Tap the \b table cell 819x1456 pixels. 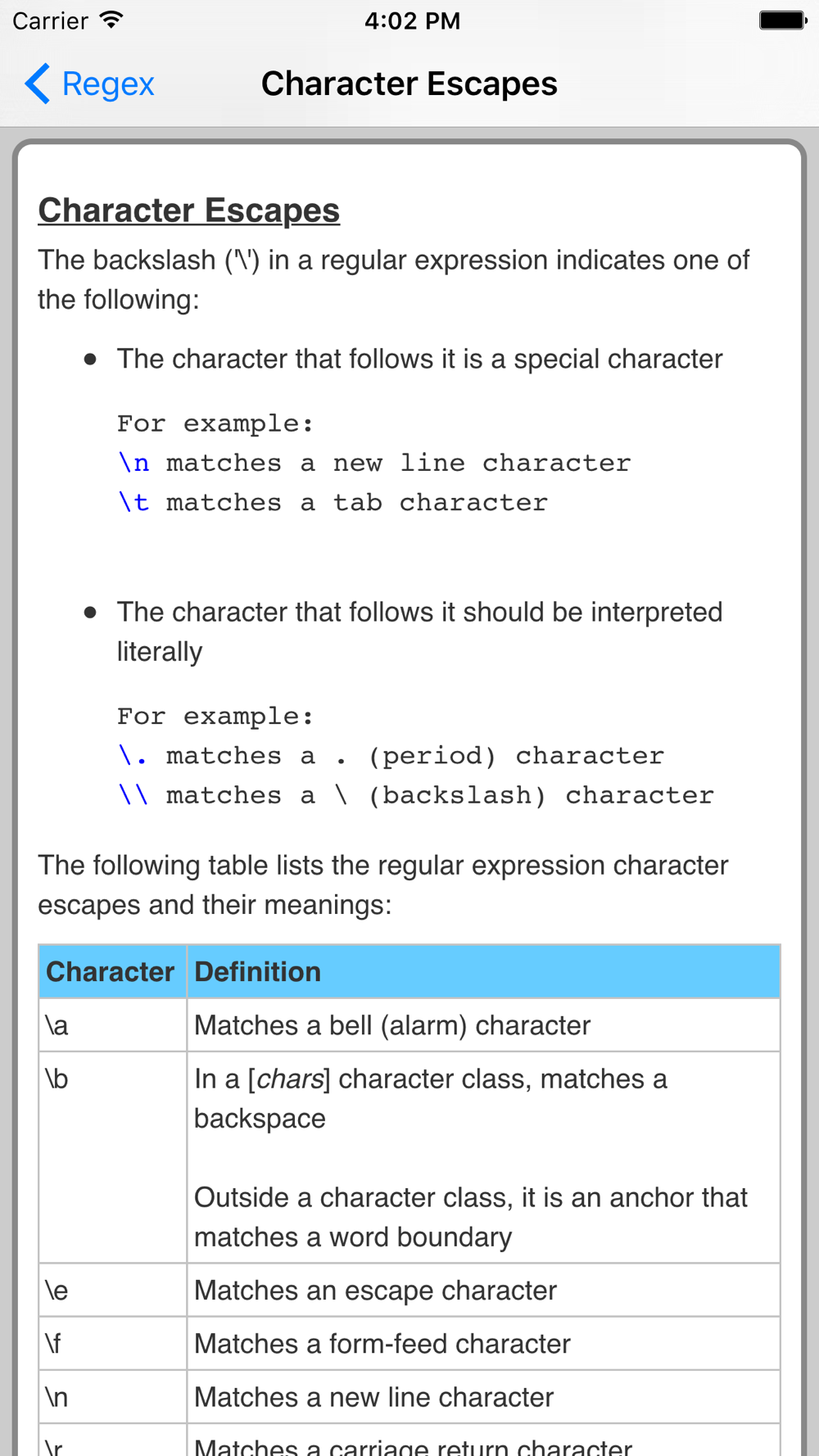tap(113, 1157)
